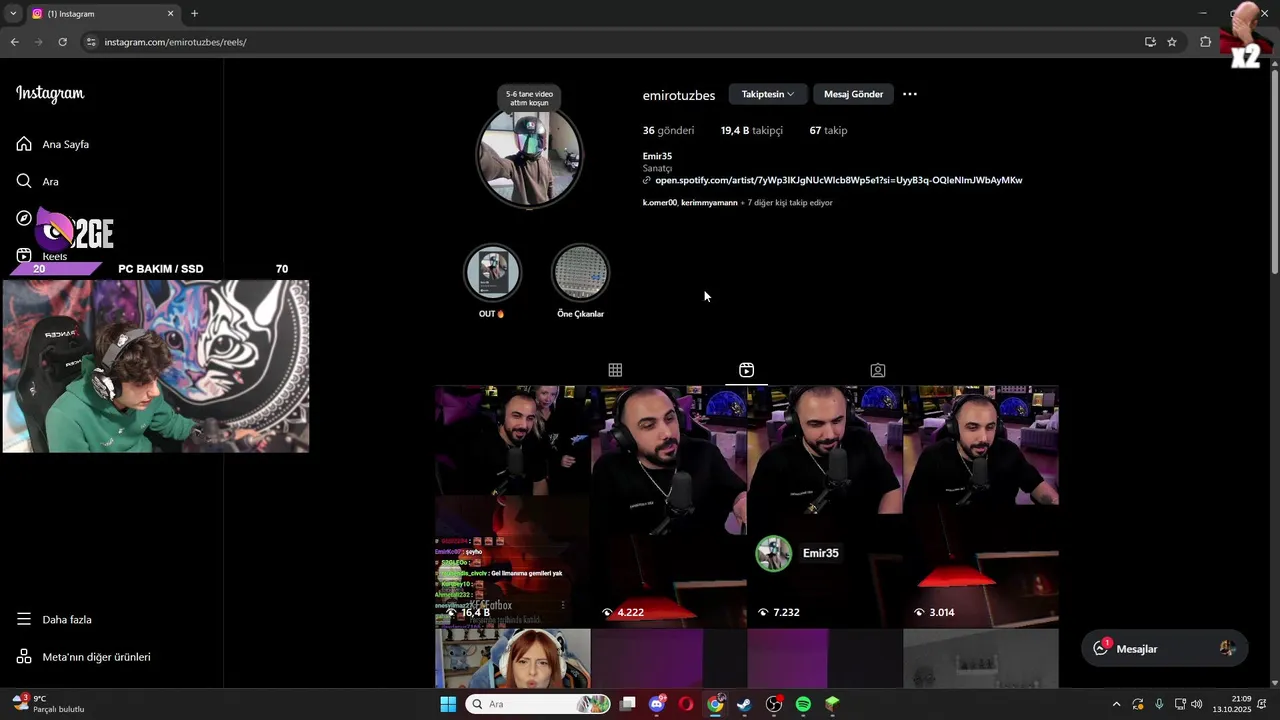Open the reel with 16,4 B views
1280x720 pixels.
point(512,506)
